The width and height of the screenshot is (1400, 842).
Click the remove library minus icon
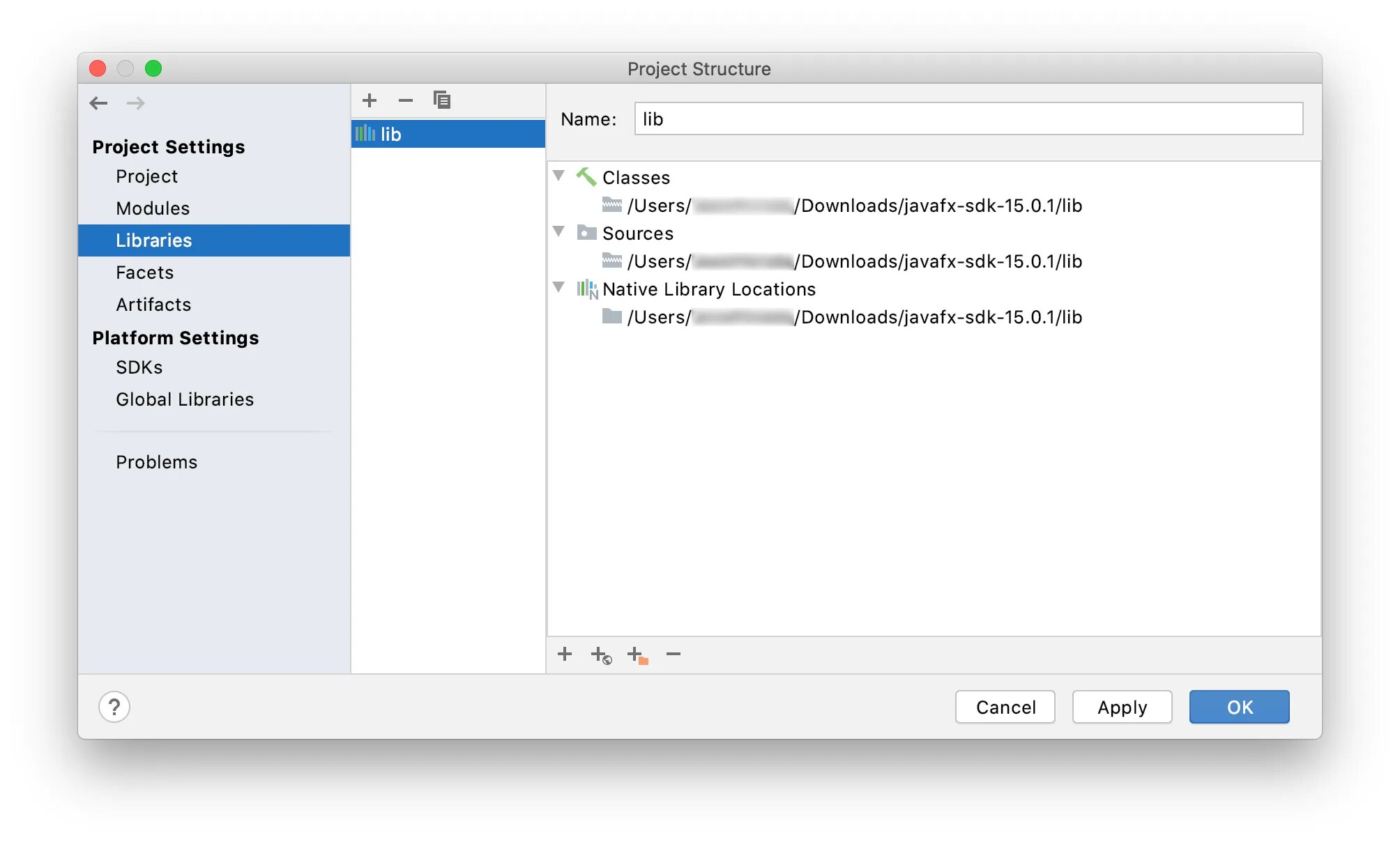point(406,100)
